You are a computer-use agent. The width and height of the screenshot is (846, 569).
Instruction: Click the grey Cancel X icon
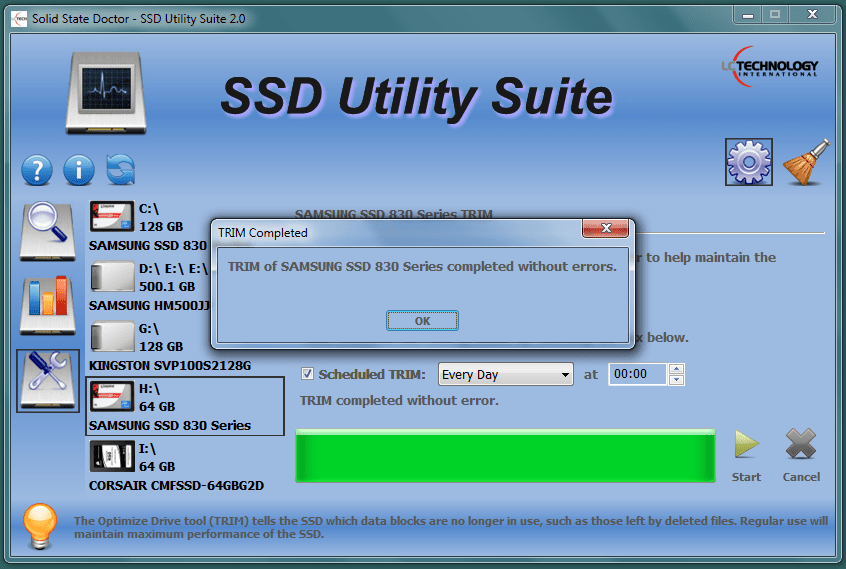801,444
